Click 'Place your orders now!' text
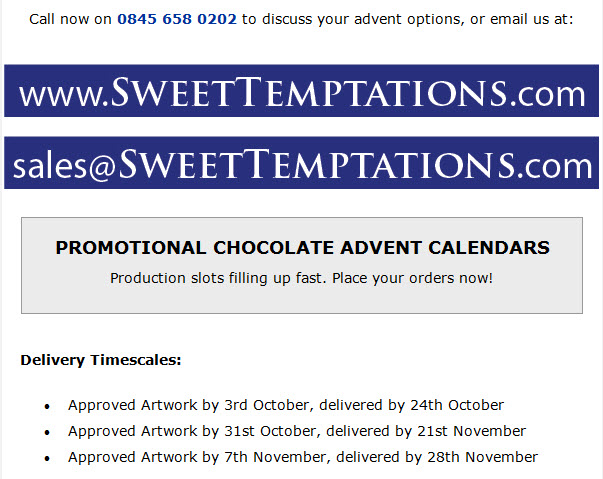The image size is (603, 479). pyautogui.click(x=412, y=278)
